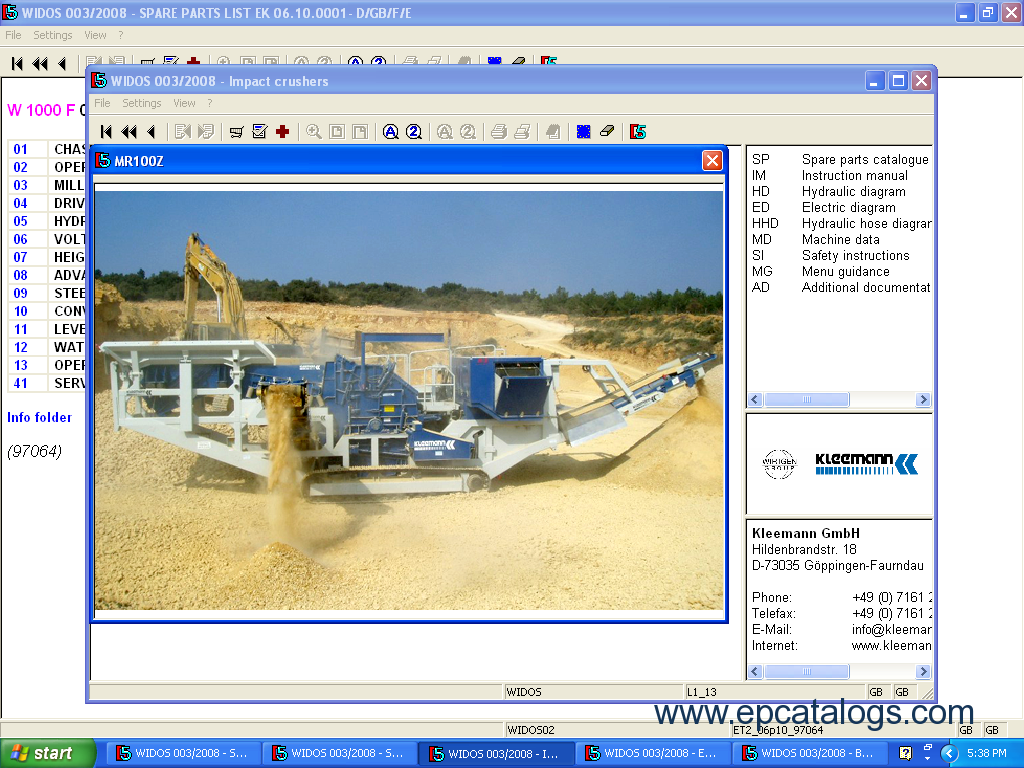Image resolution: width=1024 pixels, height=768 pixels.
Task: Click the left of the two greyed page-view icons
Action: click(336, 132)
